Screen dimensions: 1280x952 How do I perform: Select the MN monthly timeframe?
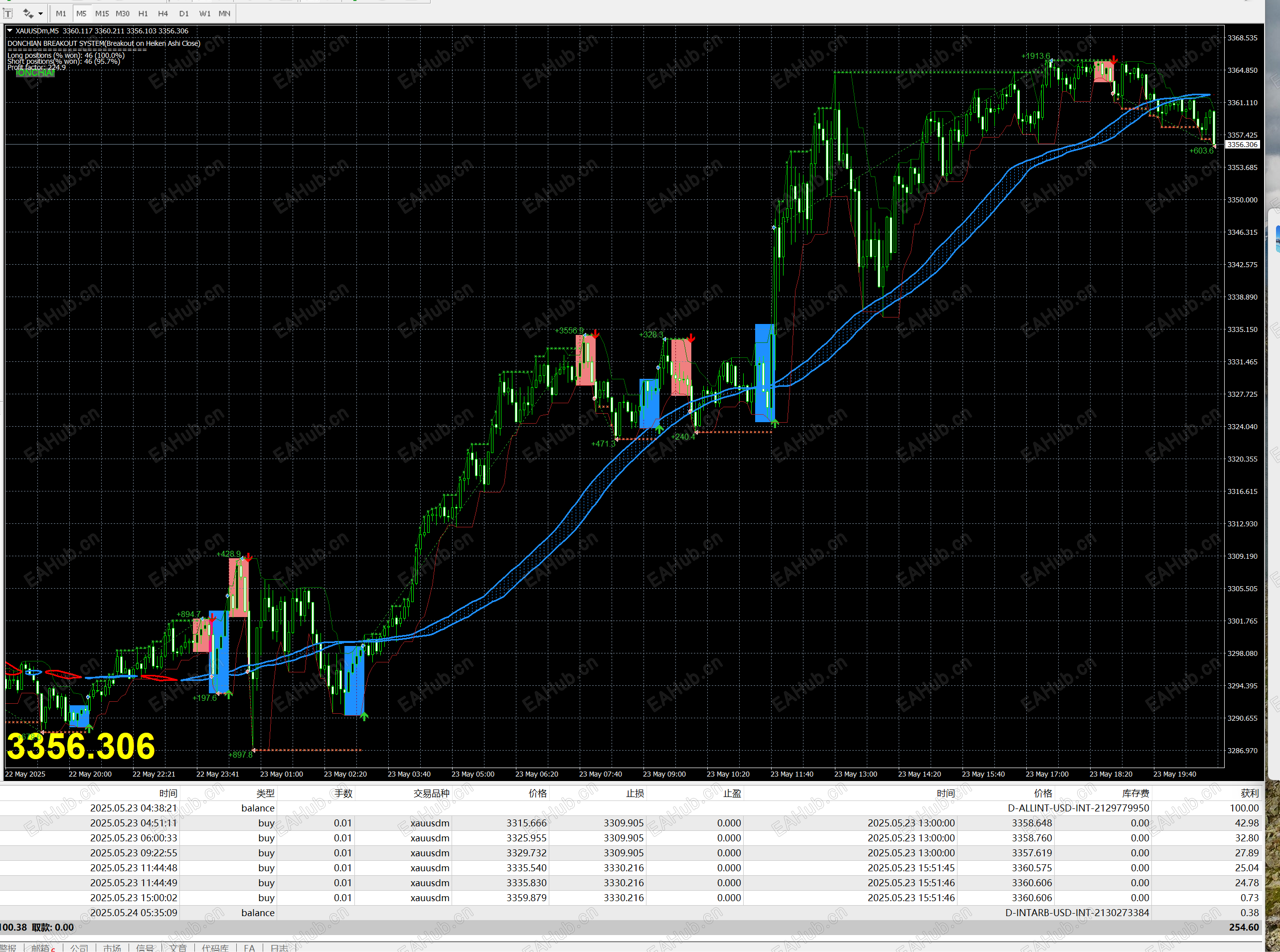(x=224, y=13)
